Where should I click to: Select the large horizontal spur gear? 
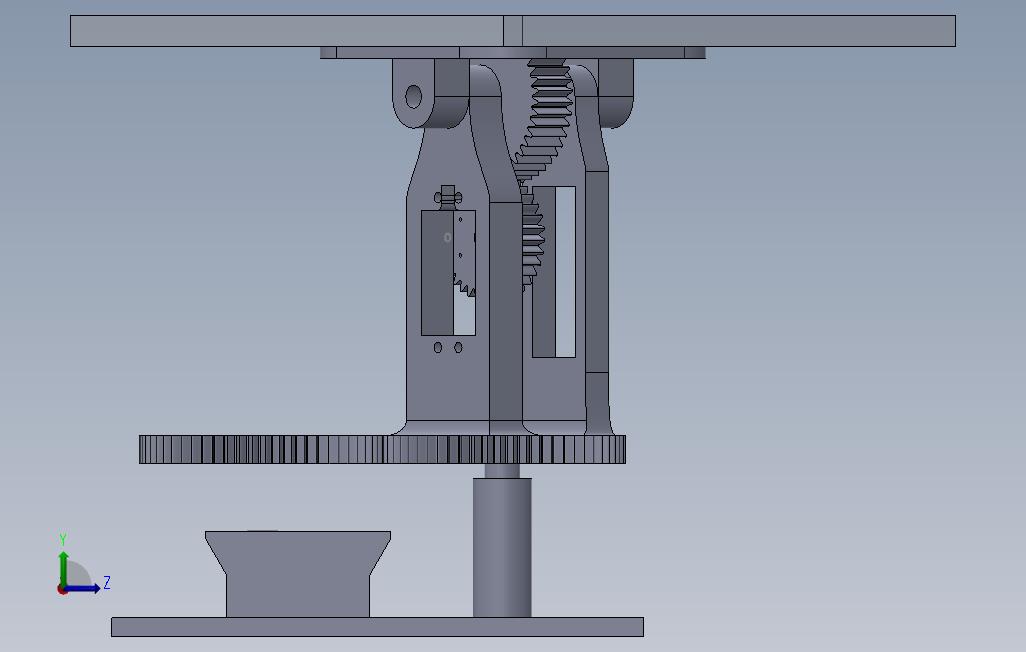tap(382, 450)
